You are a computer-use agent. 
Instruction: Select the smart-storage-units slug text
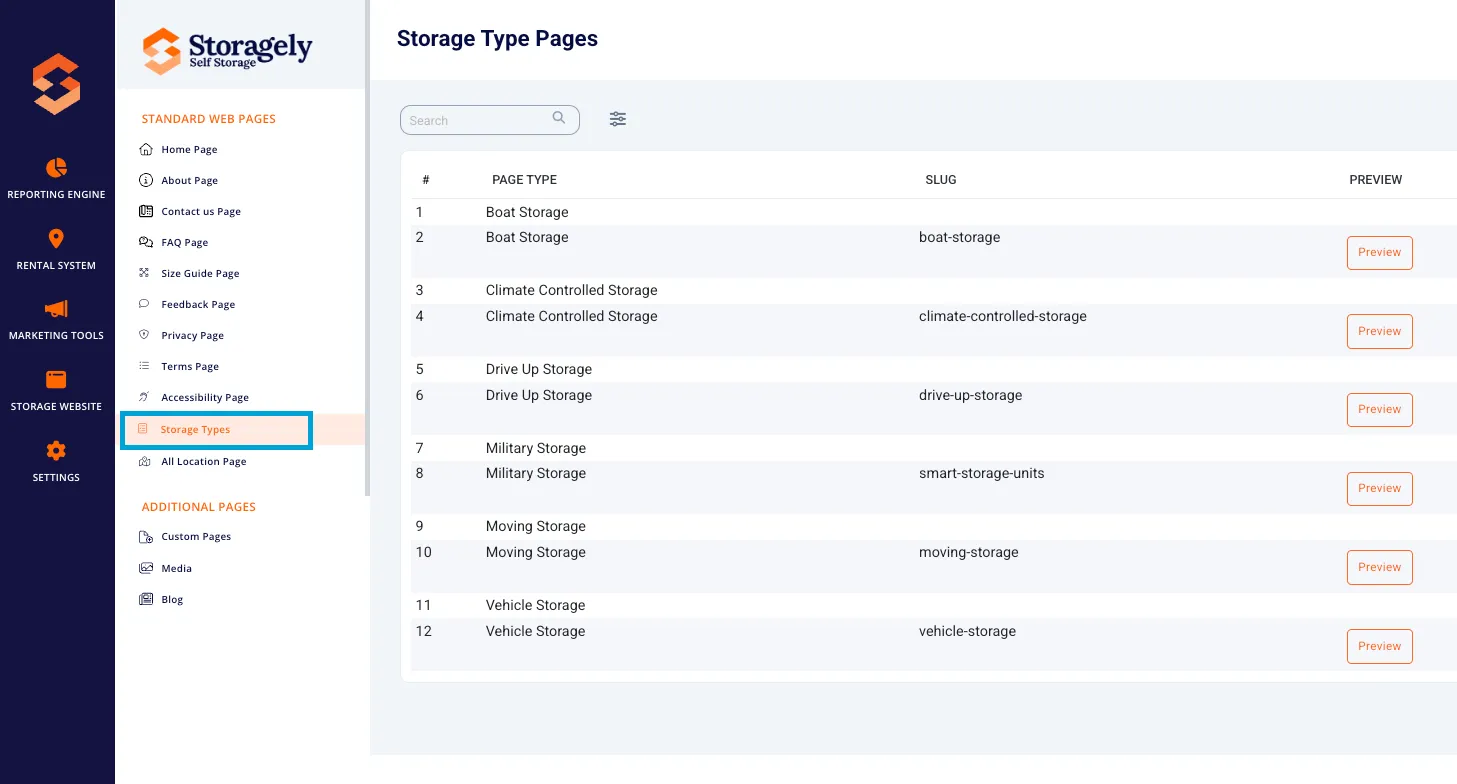[x=982, y=474]
